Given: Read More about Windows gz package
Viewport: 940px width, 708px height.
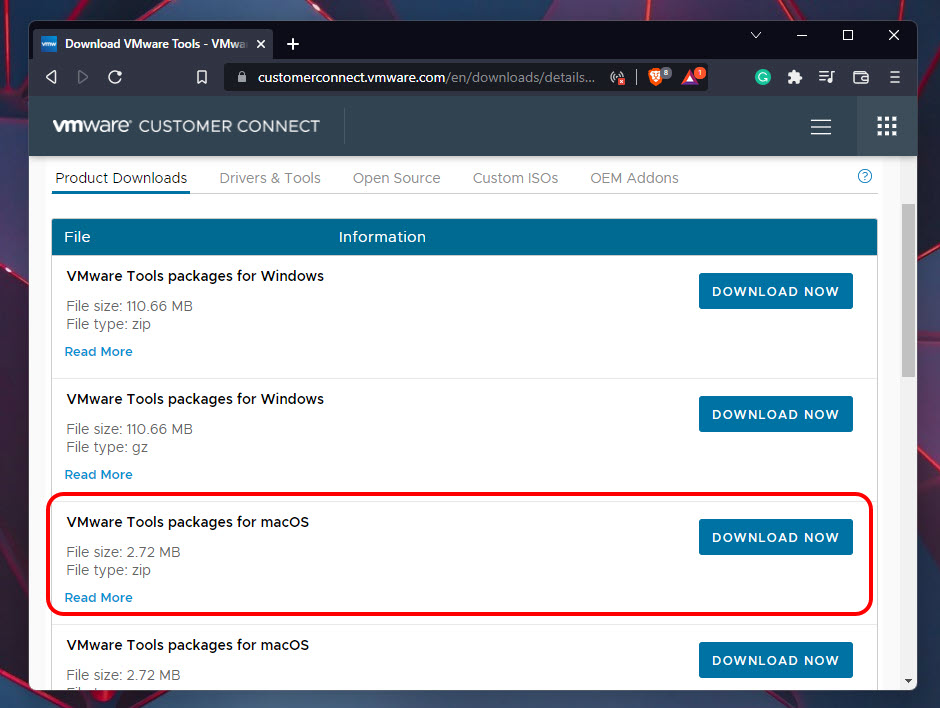Looking at the screenshot, I should point(98,475).
